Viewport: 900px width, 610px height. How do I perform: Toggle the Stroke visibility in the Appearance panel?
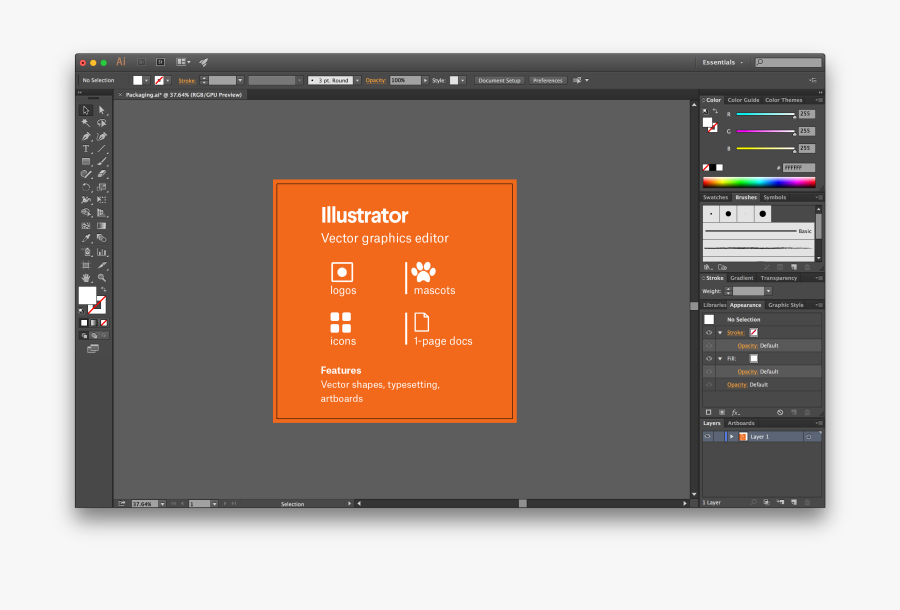pos(709,333)
